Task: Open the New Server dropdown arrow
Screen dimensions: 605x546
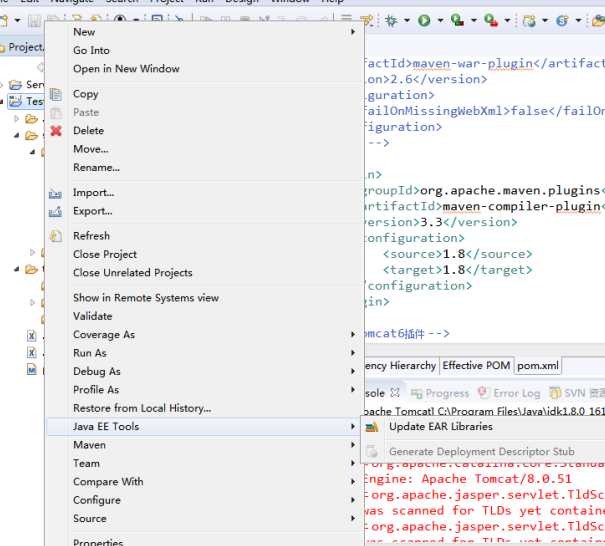Action: pos(545,20)
